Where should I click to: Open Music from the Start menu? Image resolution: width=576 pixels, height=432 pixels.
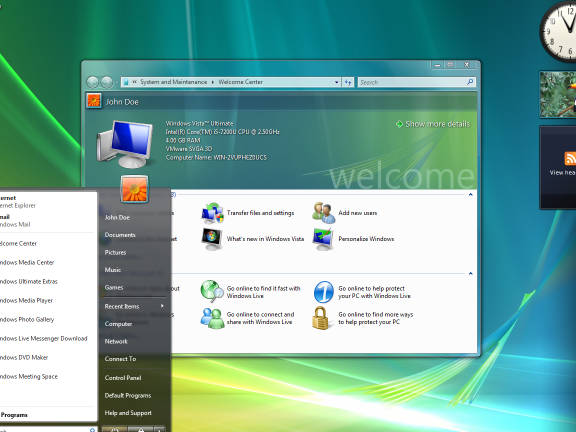113,270
